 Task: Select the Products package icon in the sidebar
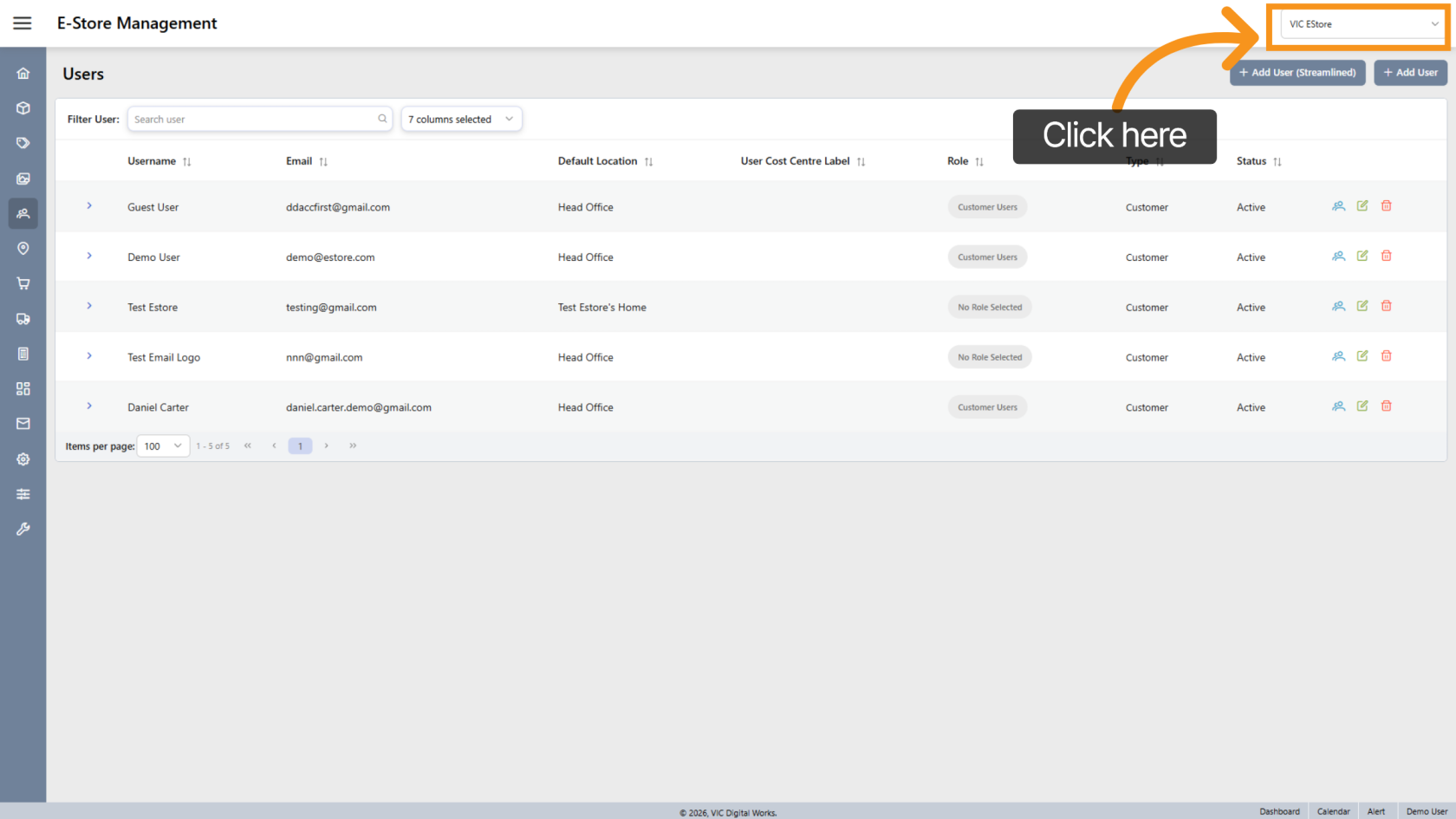point(23,107)
